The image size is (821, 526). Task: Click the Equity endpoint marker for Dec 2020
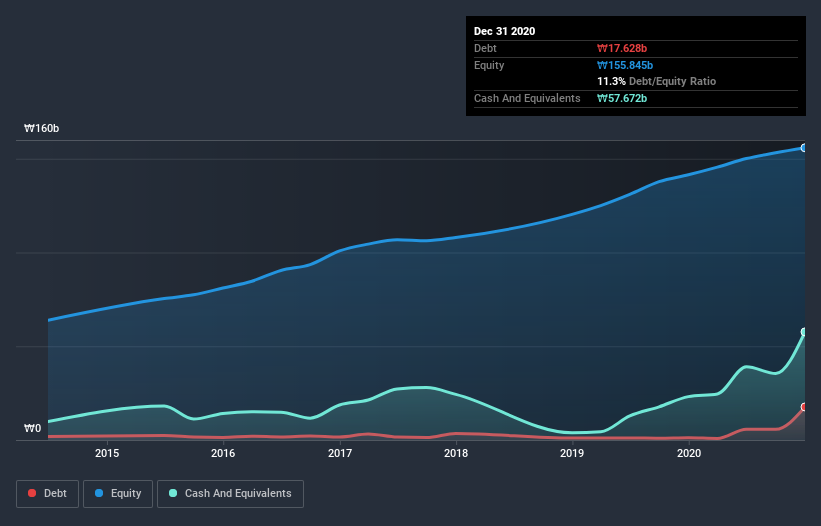(x=804, y=148)
